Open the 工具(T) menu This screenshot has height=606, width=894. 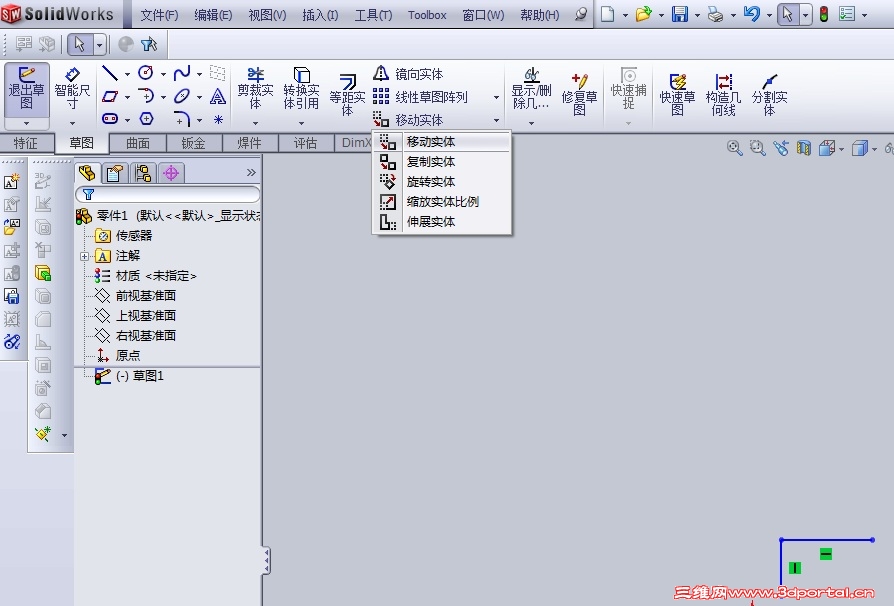point(373,15)
